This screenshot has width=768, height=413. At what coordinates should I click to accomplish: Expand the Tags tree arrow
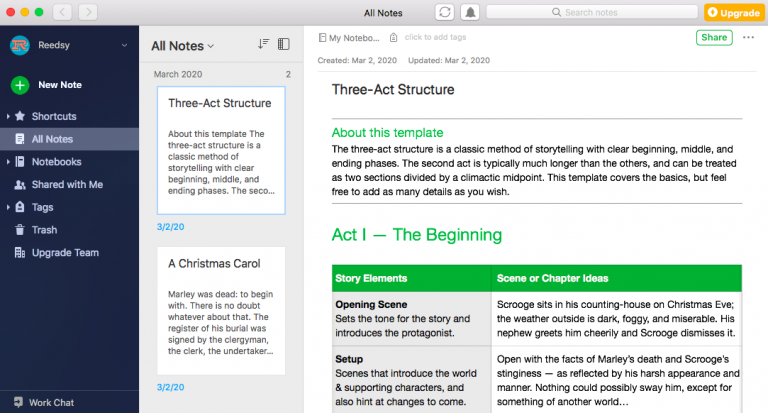[x=8, y=207]
